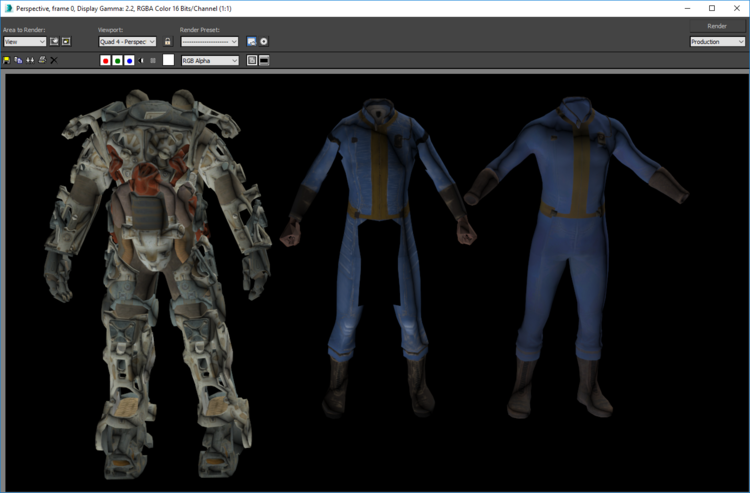Click the Clone Rendered Frame Window icon
The height and width of the screenshot is (493, 750).
tap(30, 60)
